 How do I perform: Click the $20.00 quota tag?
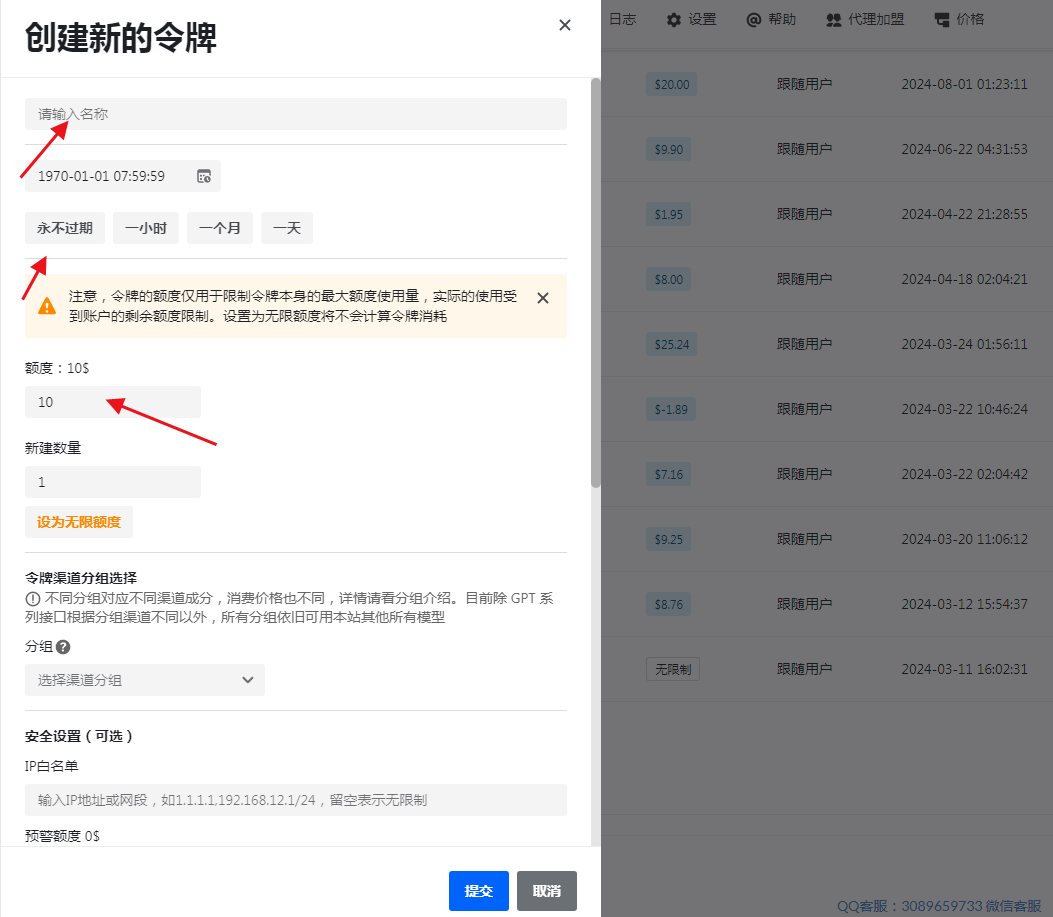[x=672, y=85]
